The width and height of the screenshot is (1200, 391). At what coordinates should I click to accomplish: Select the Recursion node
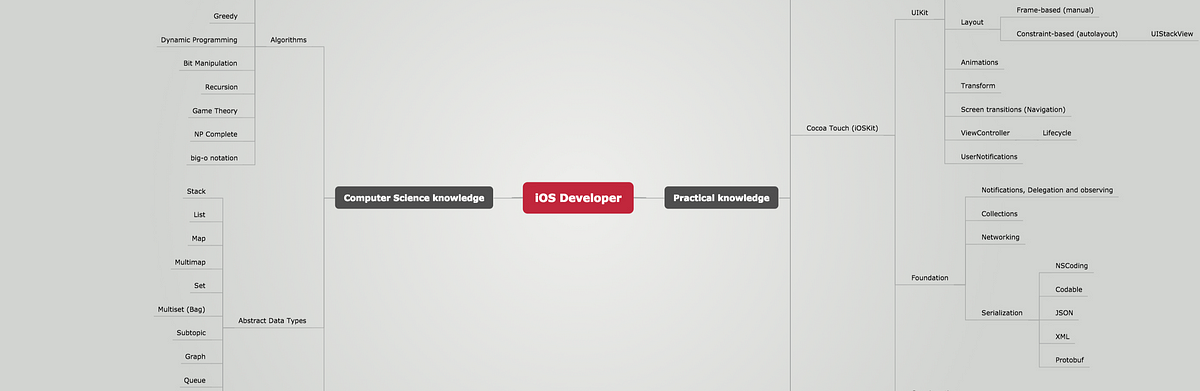pyautogui.click(x=221, y=87)
